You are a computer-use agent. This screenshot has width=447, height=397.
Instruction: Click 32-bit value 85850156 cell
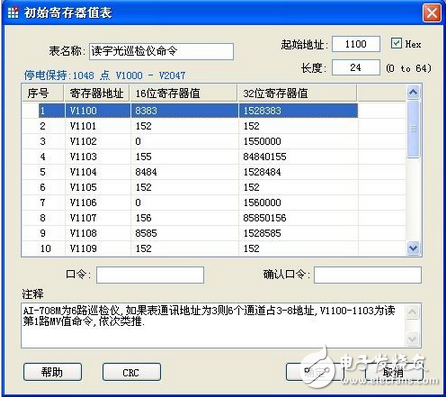point(298,218)
